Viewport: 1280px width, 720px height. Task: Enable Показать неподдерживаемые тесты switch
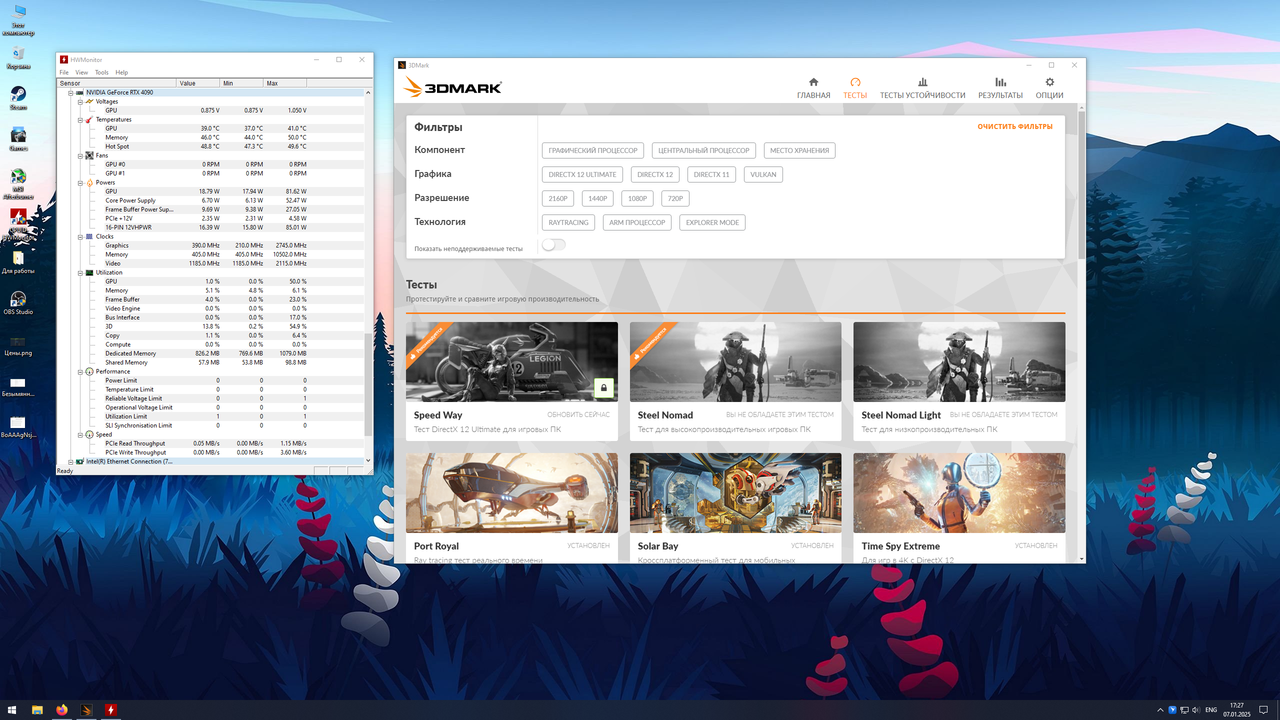[553, 245]
